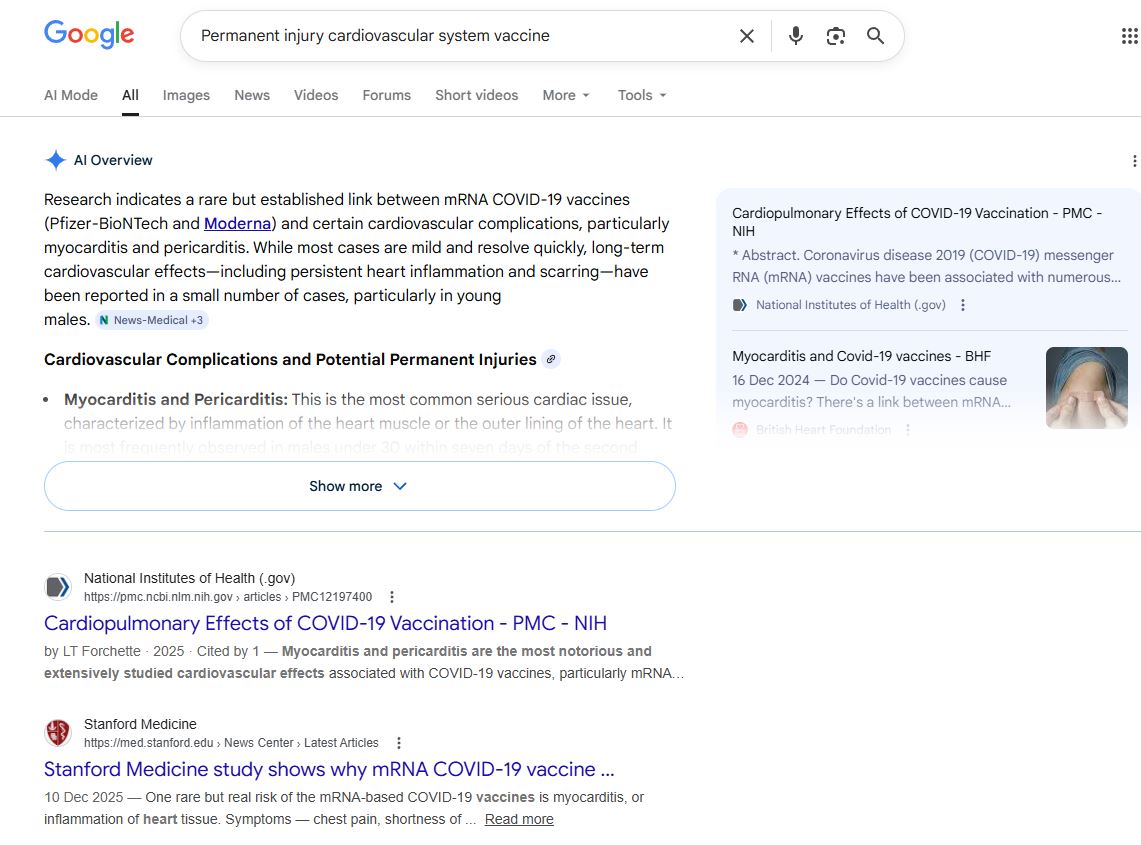This screenshot has height=845, width=1141.
Task: Open the News-Medical +3 sources chip
Action: [151, 320]
